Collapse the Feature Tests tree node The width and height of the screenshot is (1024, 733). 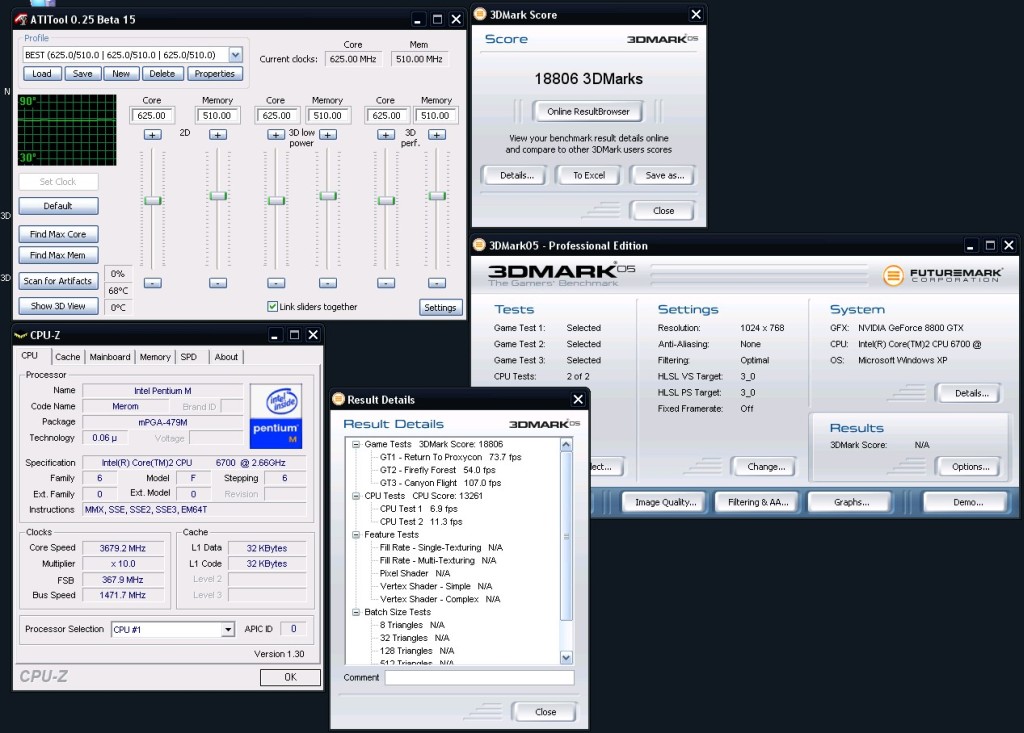pos(356,534)
